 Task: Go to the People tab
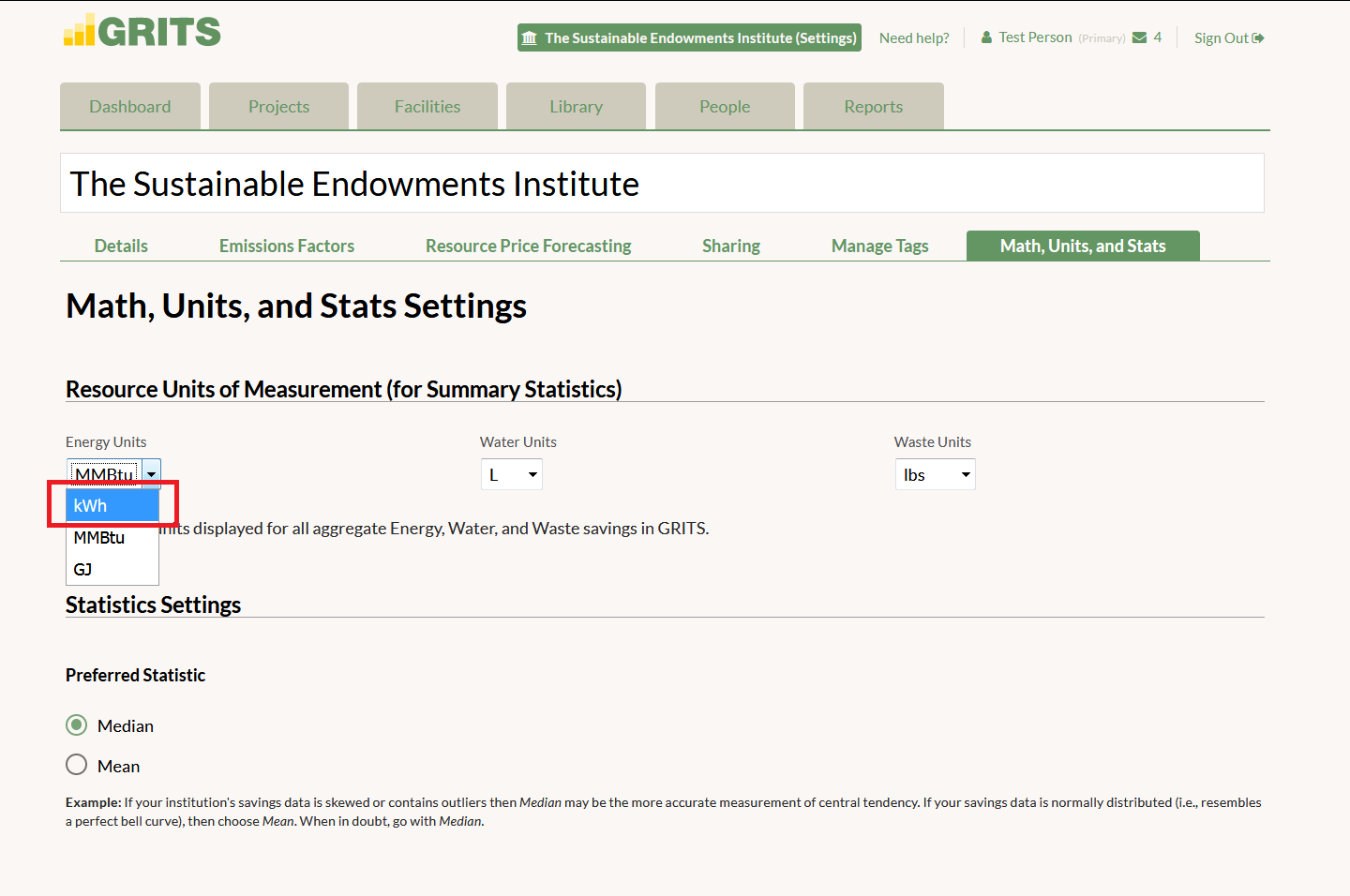(725, 106)
